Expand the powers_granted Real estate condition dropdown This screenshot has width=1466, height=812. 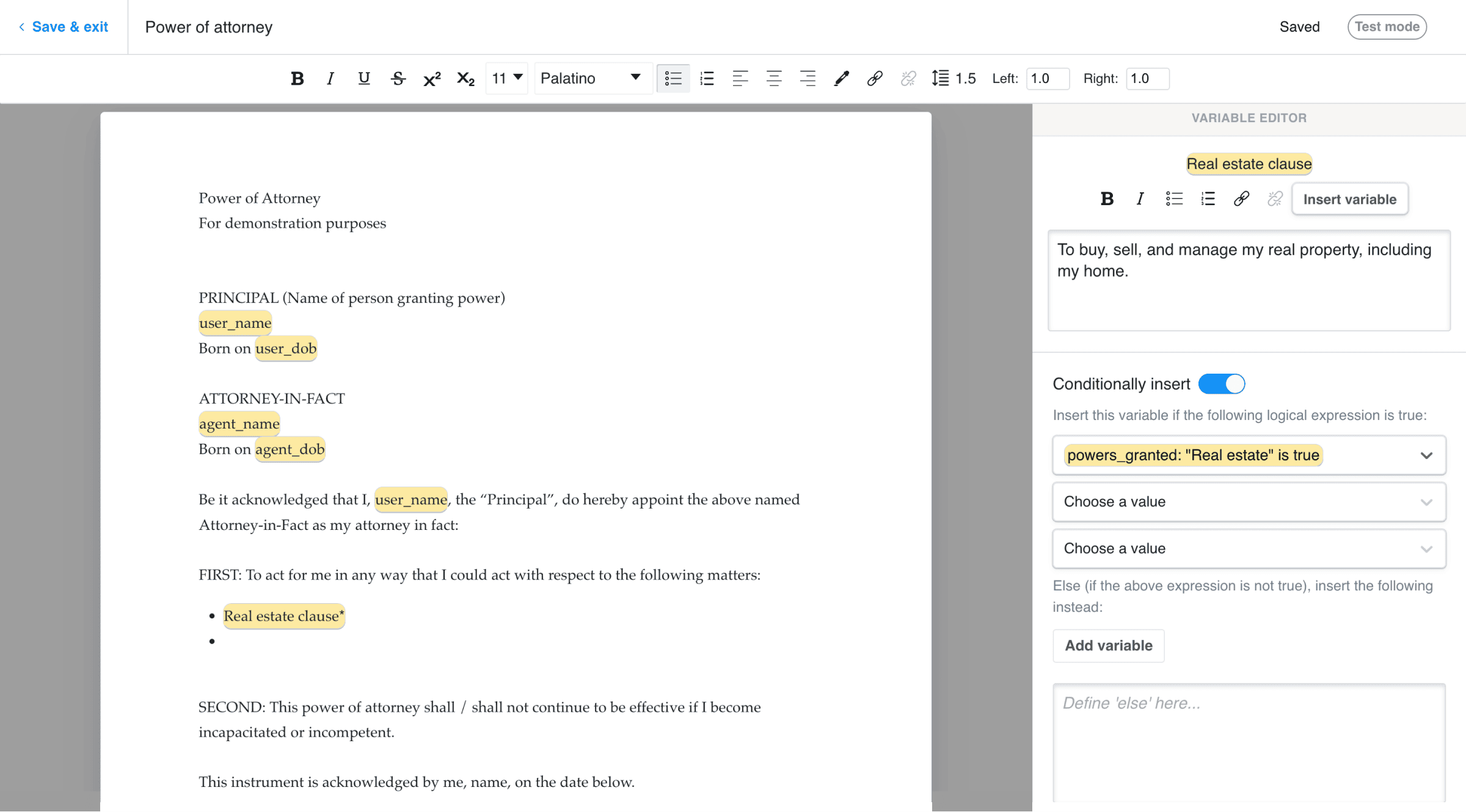point(1248,455)
